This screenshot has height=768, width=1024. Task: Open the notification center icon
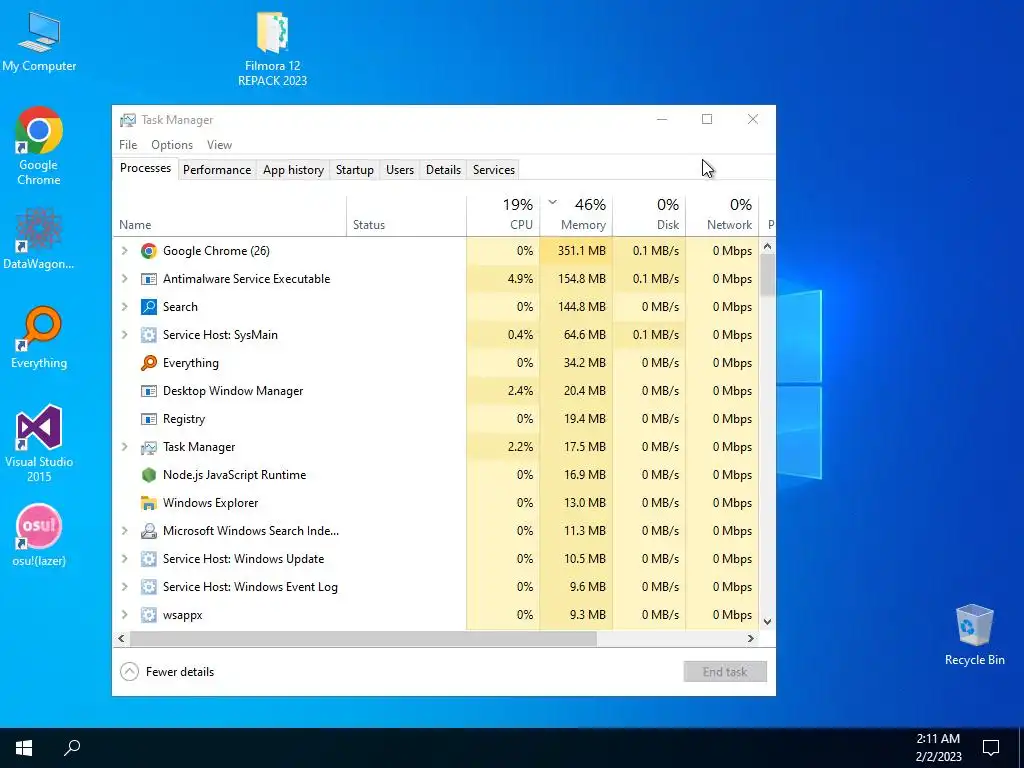[991, 748]
